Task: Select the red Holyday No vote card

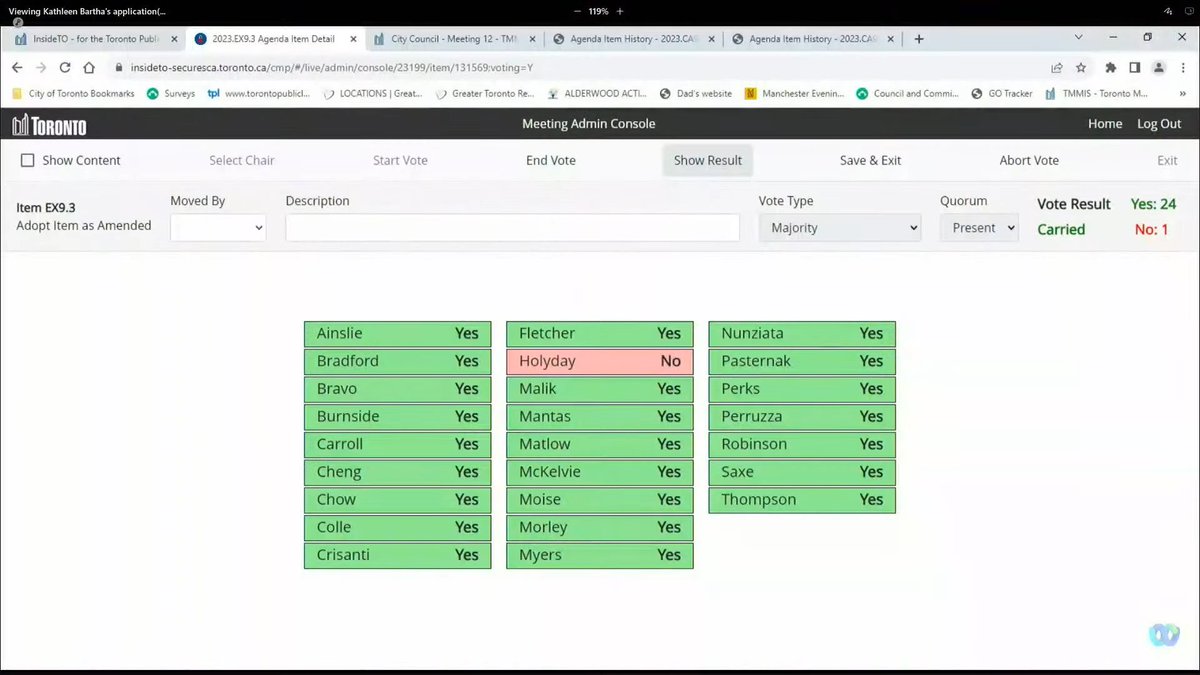Action: (599, 361)
